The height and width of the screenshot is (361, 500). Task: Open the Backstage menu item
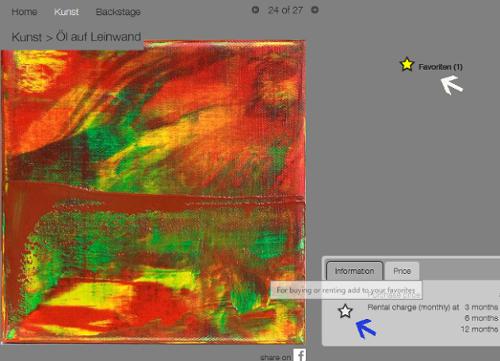[x=118, y=12]
